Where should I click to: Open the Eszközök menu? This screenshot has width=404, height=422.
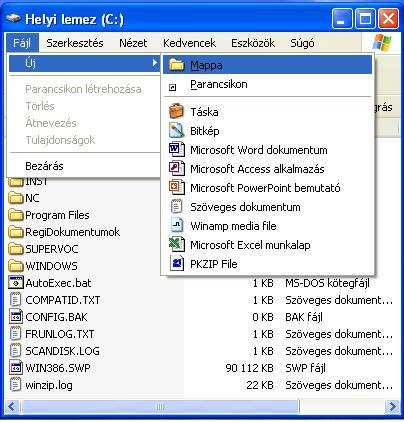(253, 43)
